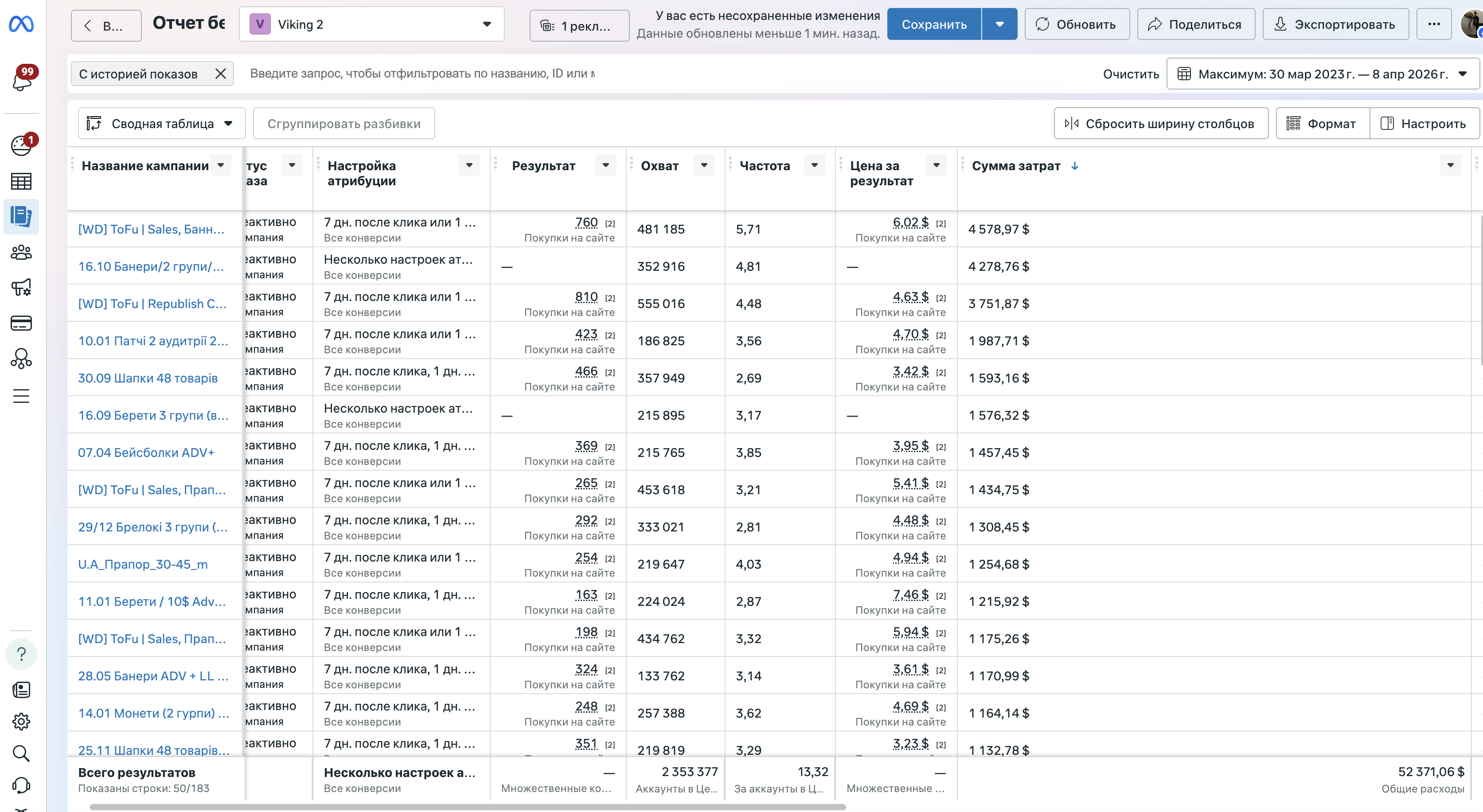Open Ads Reporting icon in sidebar
This screenshot has height=812, width=1483.
click(21, 217)
